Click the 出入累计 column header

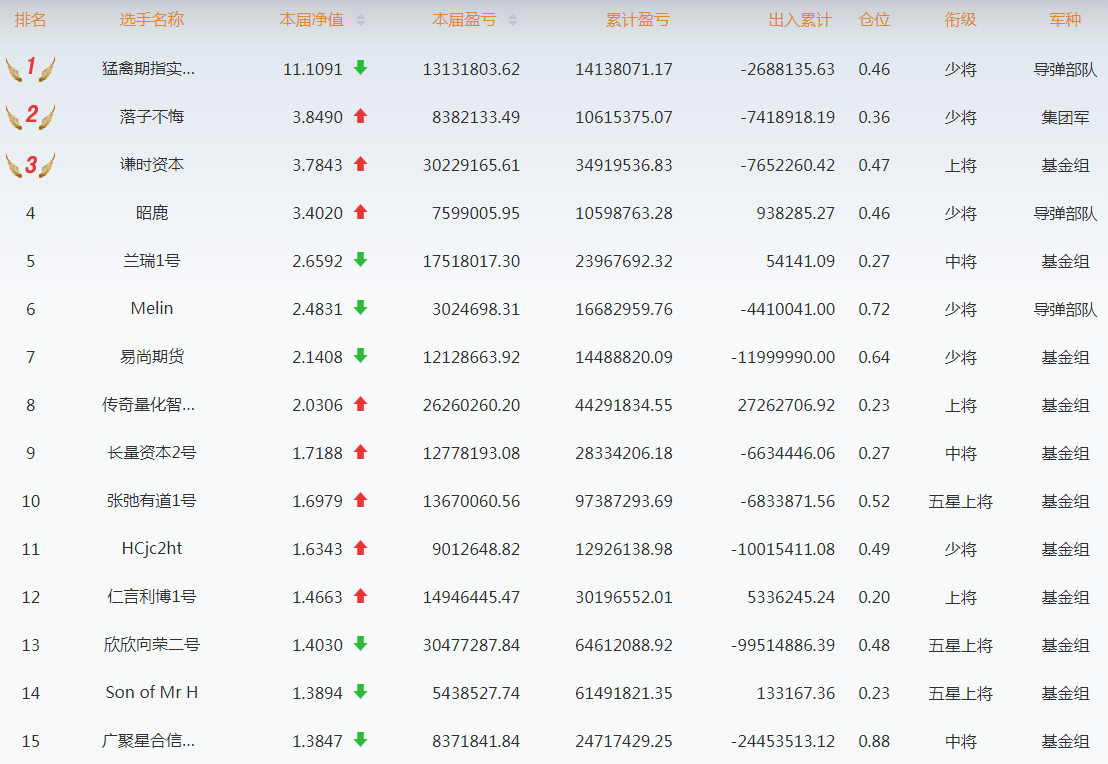click(x=800, y=20)
